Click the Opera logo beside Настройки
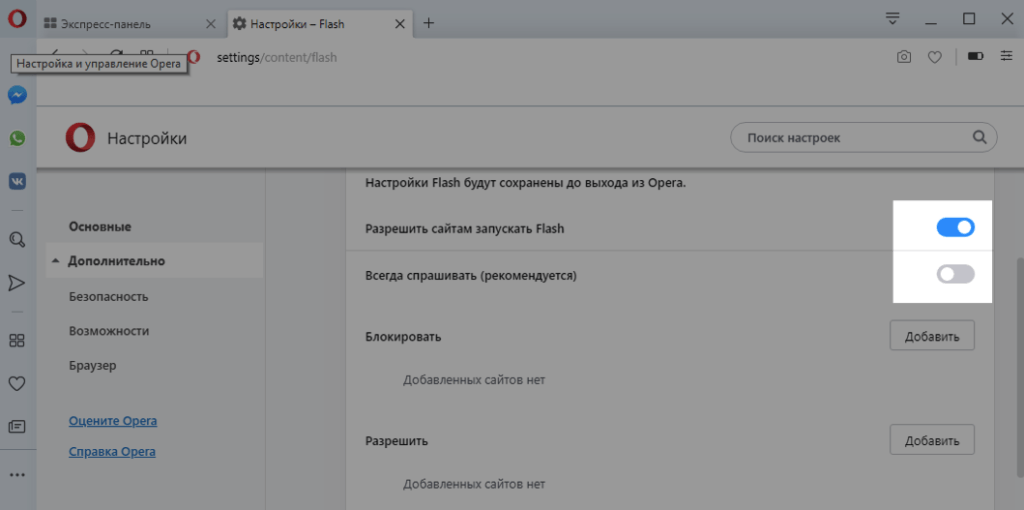This screenshot has width=1024, height=510. pos(80,138)
